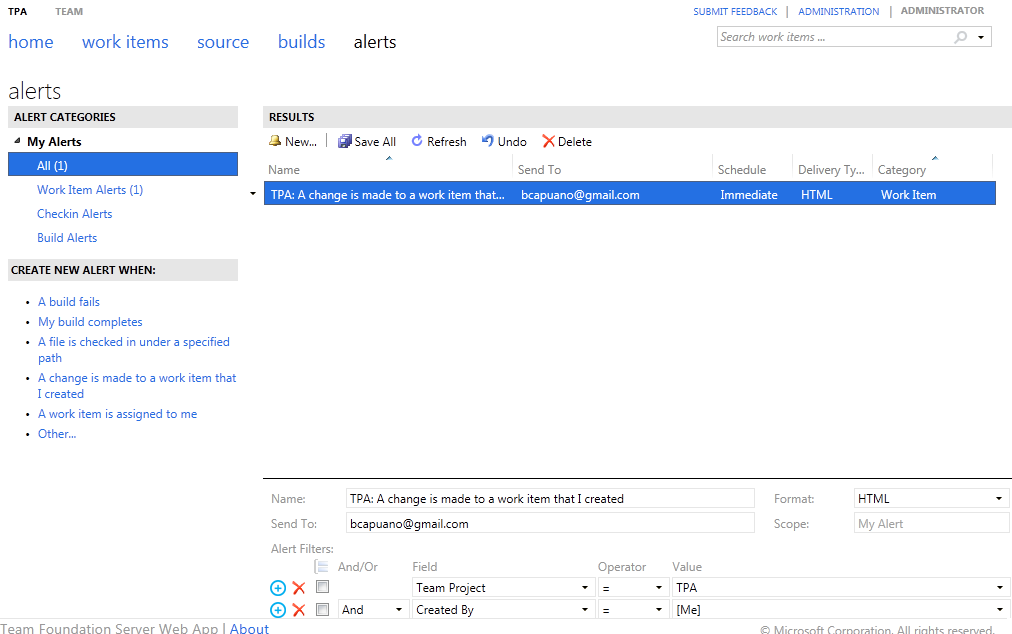Switch to the builds tab
The height and width of the screenshot is (634, 1012).
click(301, 42)
